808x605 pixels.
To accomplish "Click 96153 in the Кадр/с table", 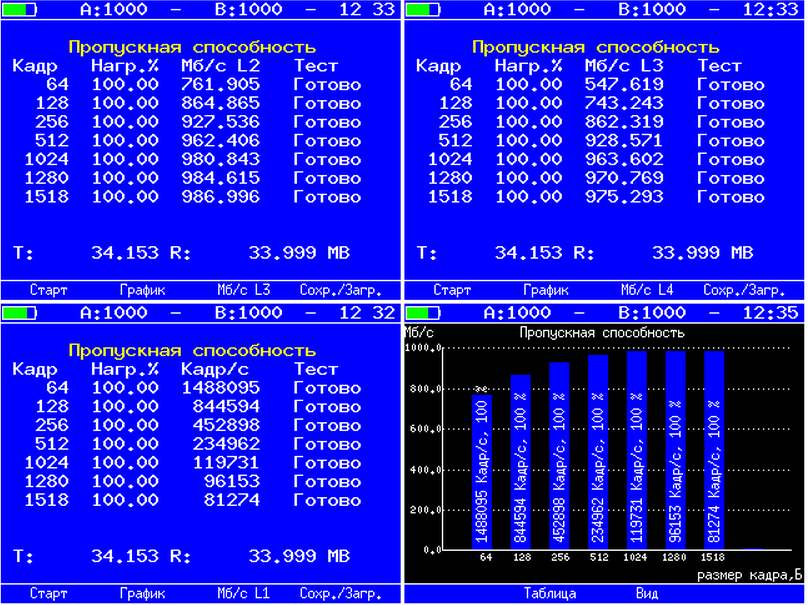I will (x=232, y=482).
